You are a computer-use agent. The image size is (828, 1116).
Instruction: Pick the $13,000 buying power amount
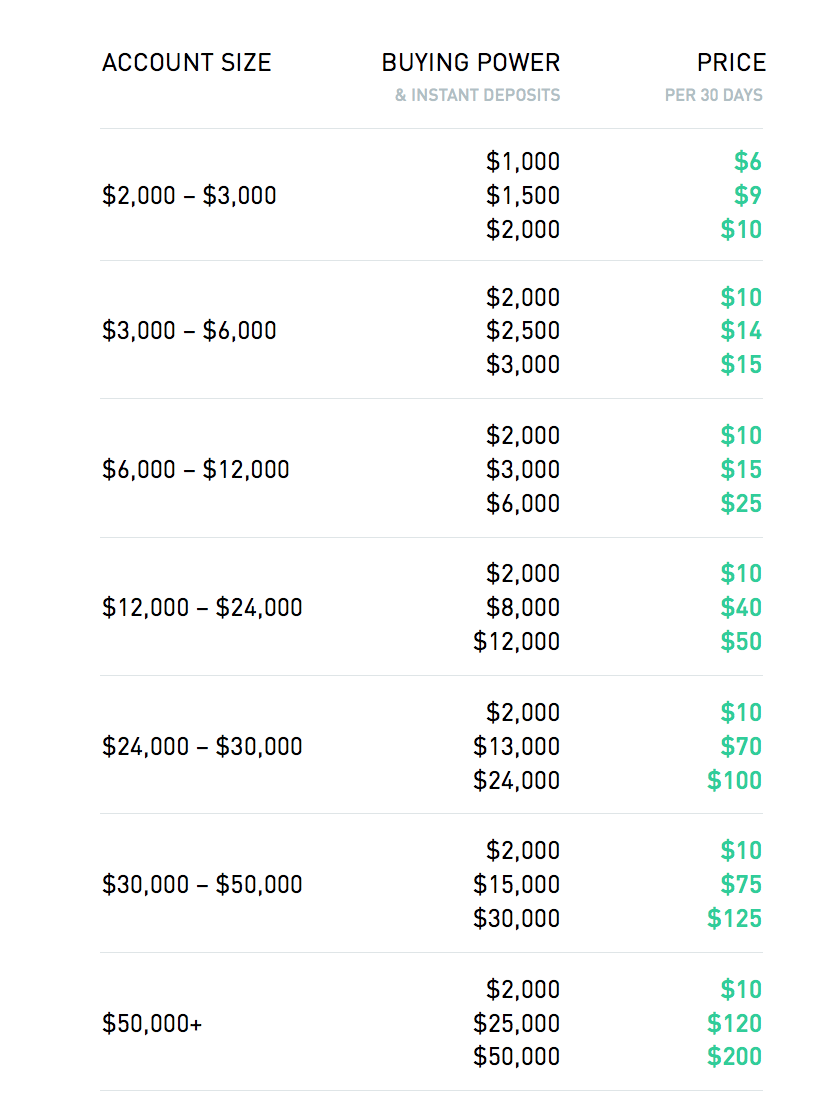tap(516, 746)
